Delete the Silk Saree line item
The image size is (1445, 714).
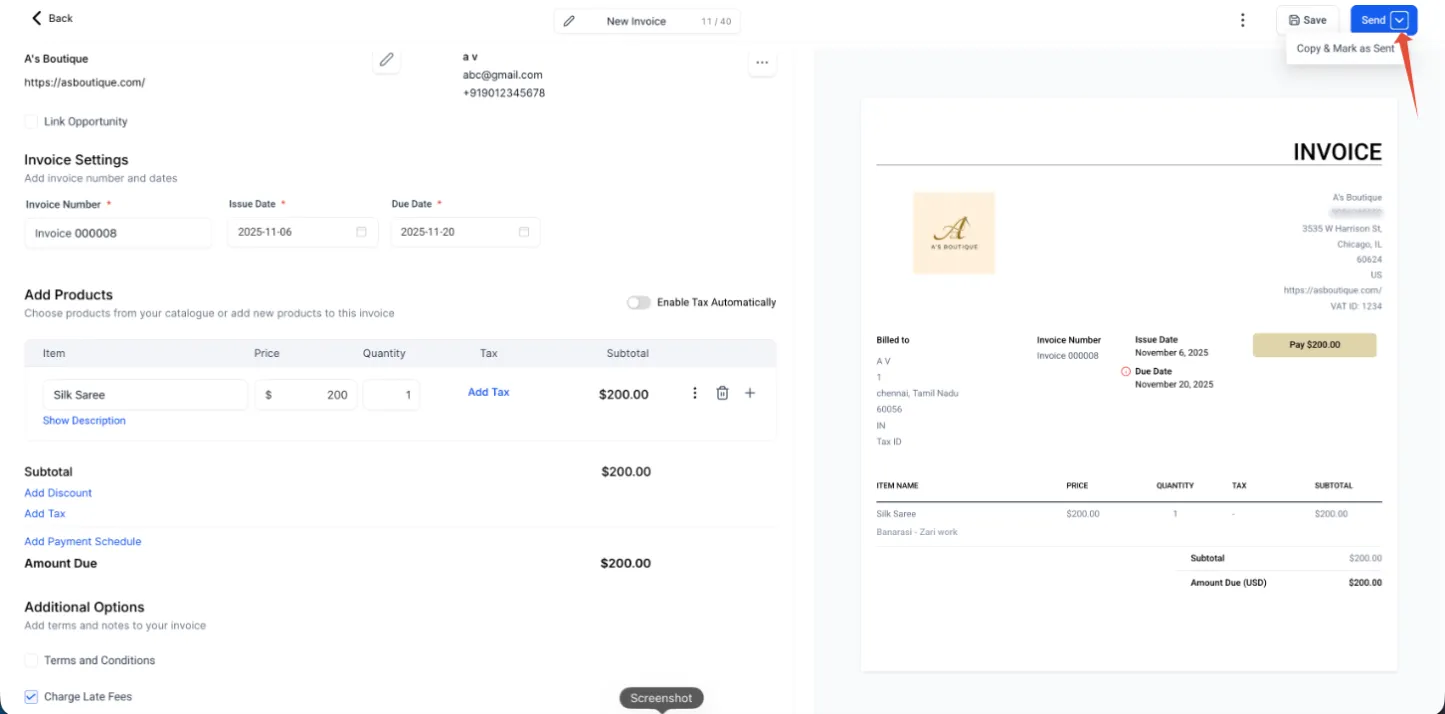pyautogui.click(x=722, y=393)
